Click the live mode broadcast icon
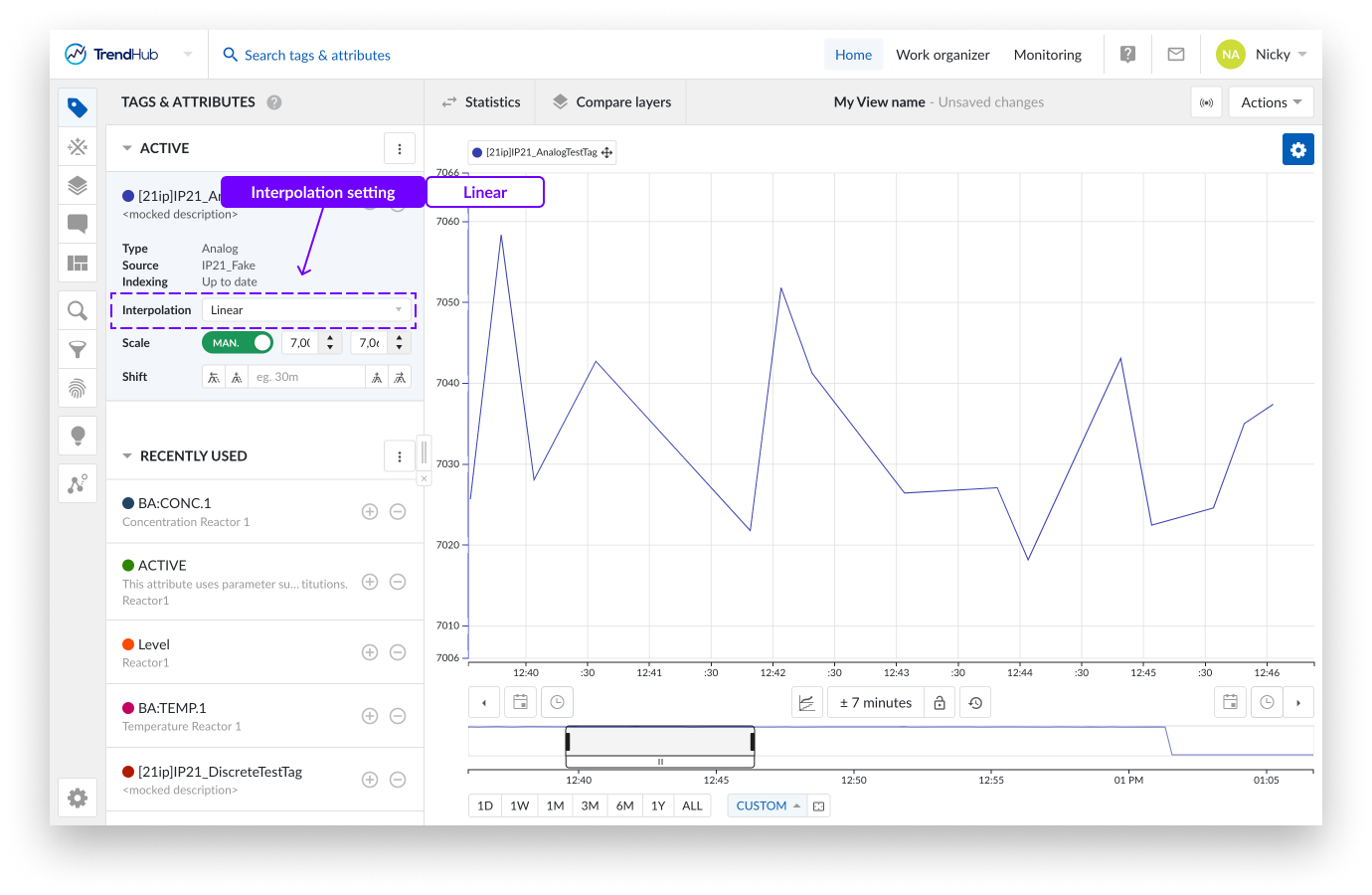Viewport: 1372px width, 895px height. (1206, 102)
